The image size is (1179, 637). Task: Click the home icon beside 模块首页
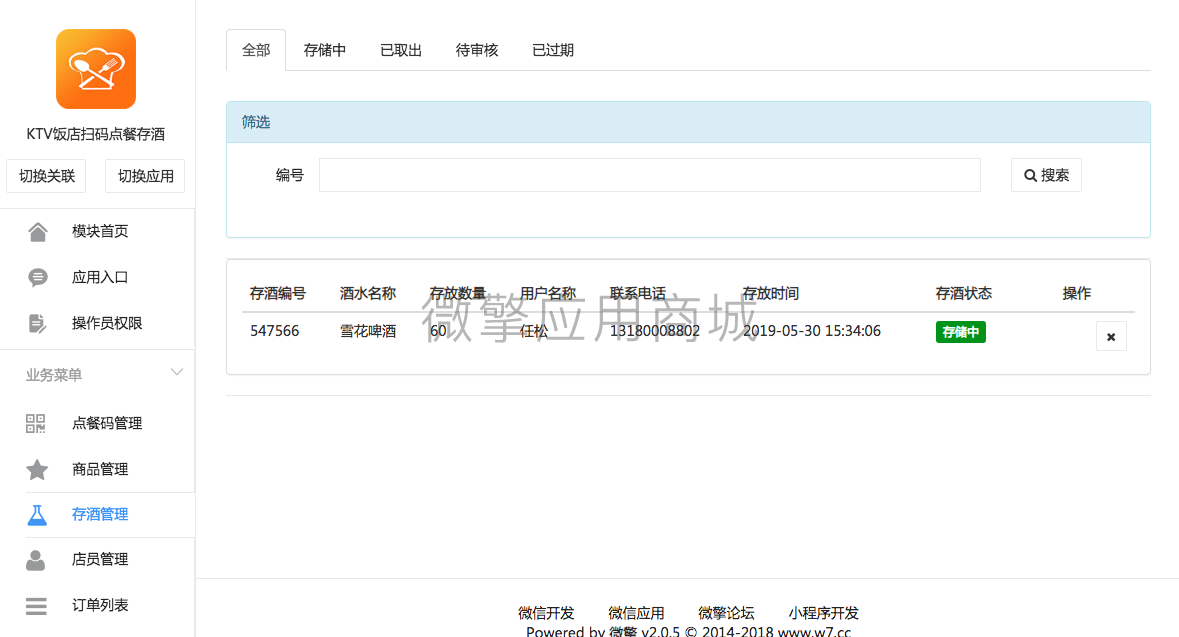38,232
